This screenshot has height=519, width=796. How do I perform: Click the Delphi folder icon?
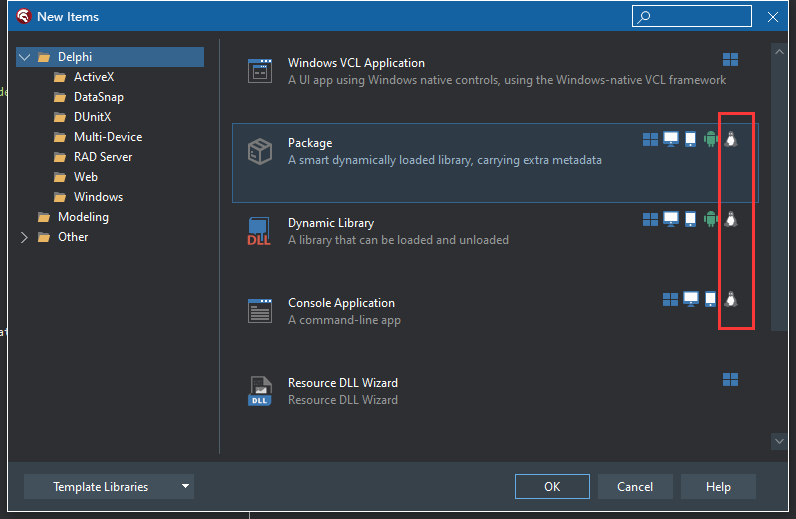(44, 57)
